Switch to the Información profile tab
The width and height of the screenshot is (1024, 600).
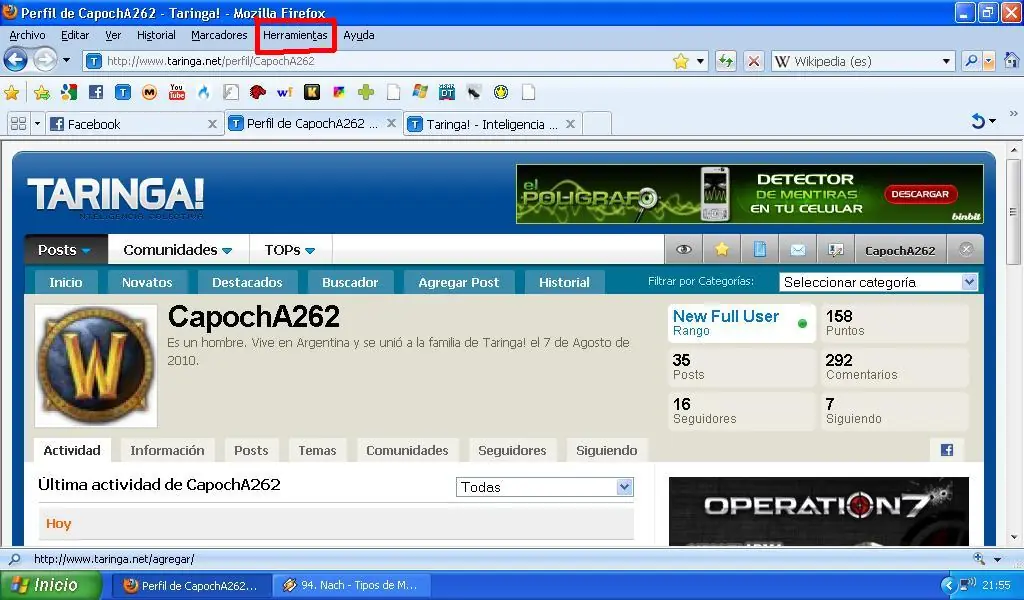(x=167, y=450)
